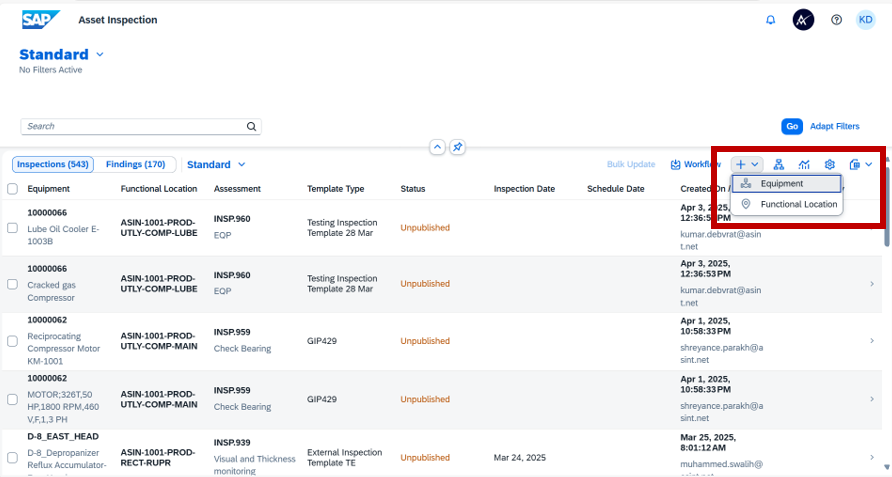Select the Lube Oil Cooler E-1003B row checkbox

pos(13,228)
